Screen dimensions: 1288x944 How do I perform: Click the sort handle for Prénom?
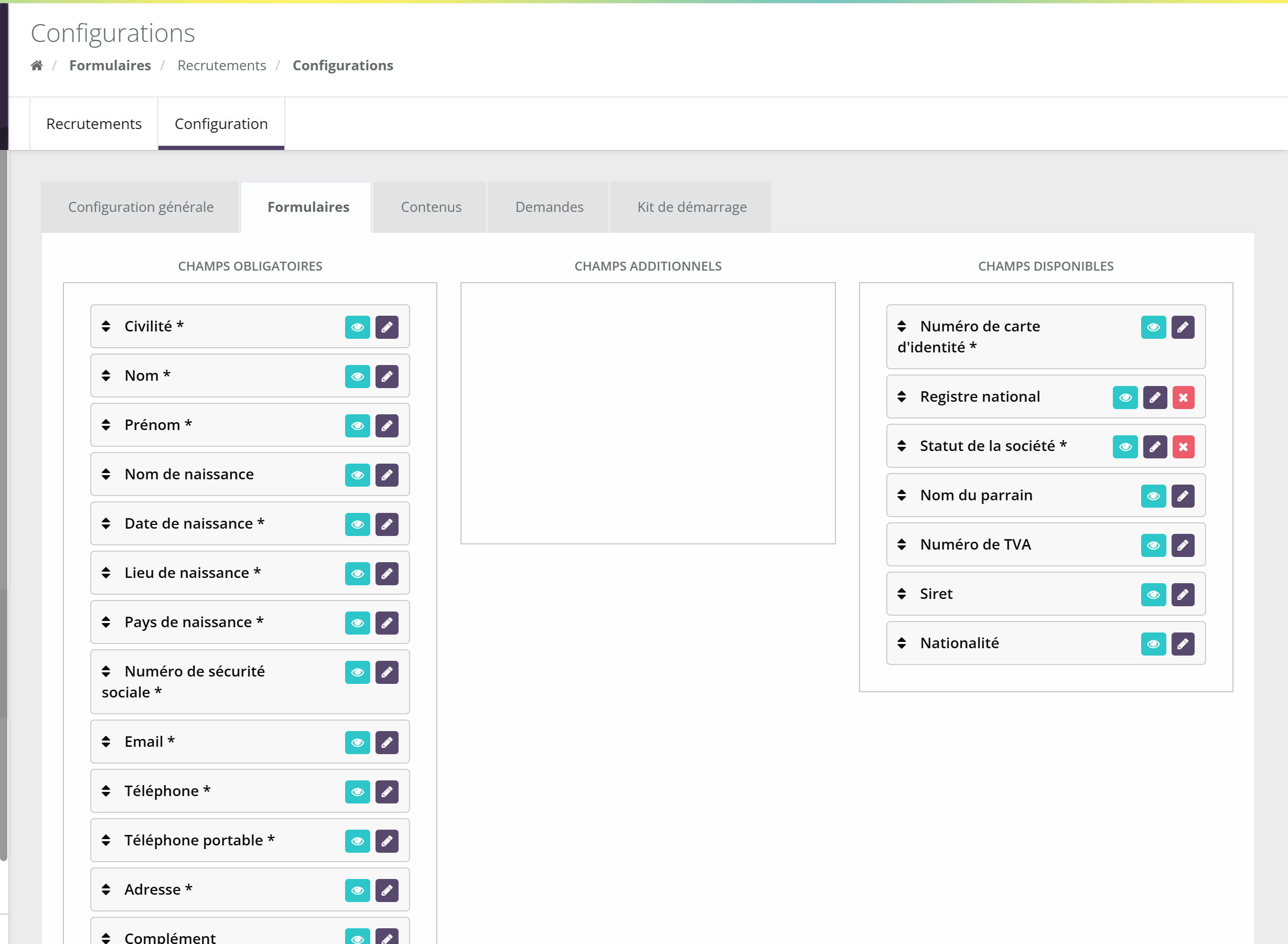pyautogui.click(x=106, y=425)
